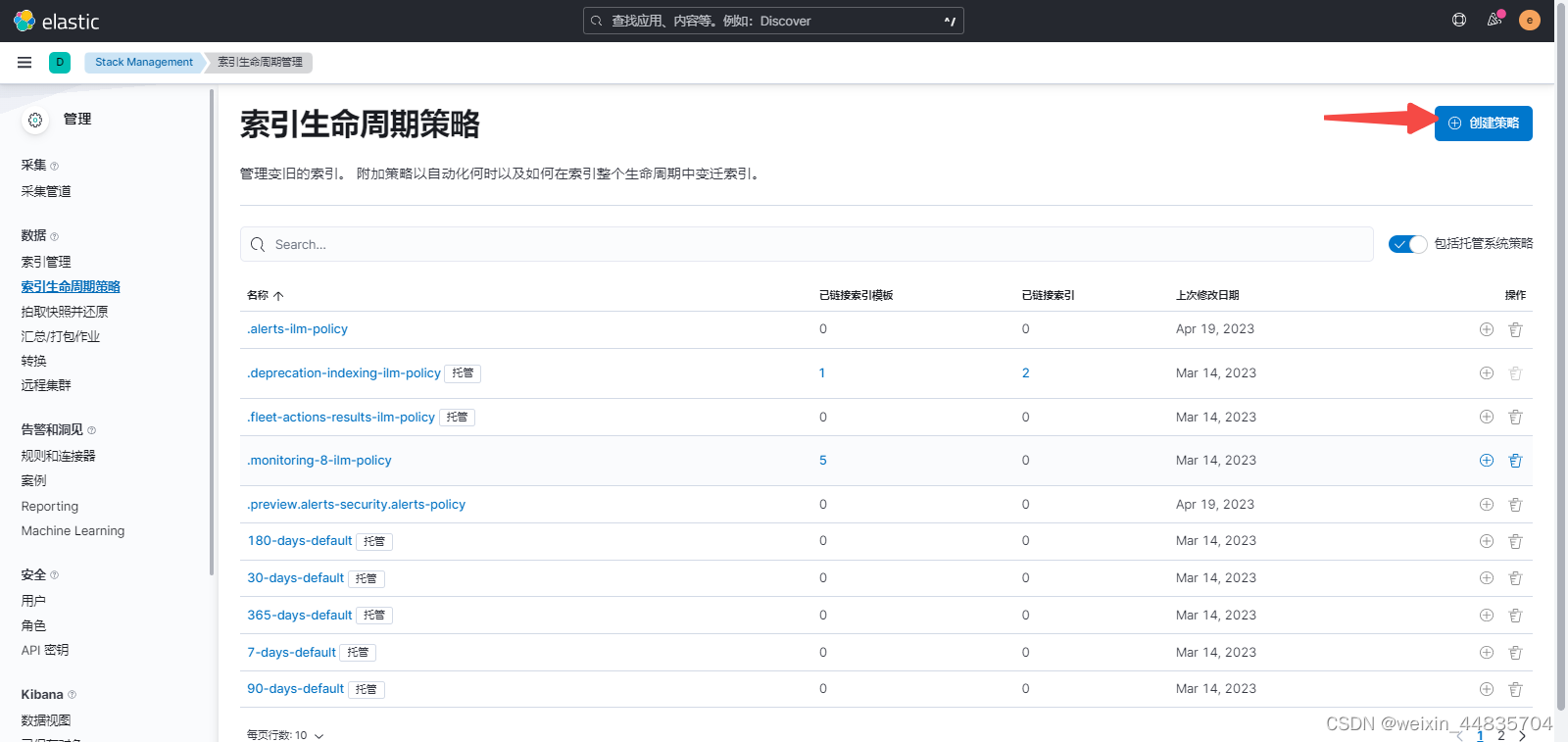
Task: Delete the 30-days-default policy
Action: [1515, 578]
